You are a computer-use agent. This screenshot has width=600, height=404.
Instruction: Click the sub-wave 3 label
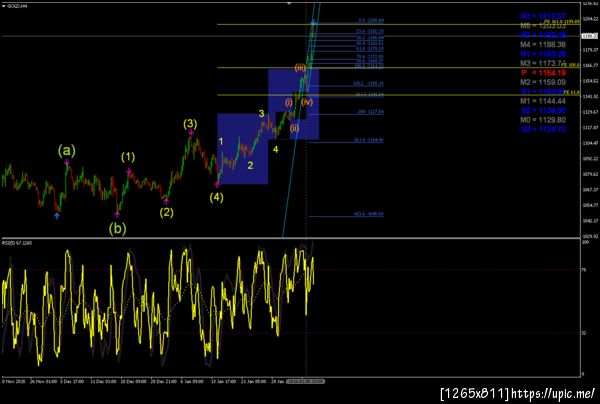pyautogui.click(x=261, y=113)
